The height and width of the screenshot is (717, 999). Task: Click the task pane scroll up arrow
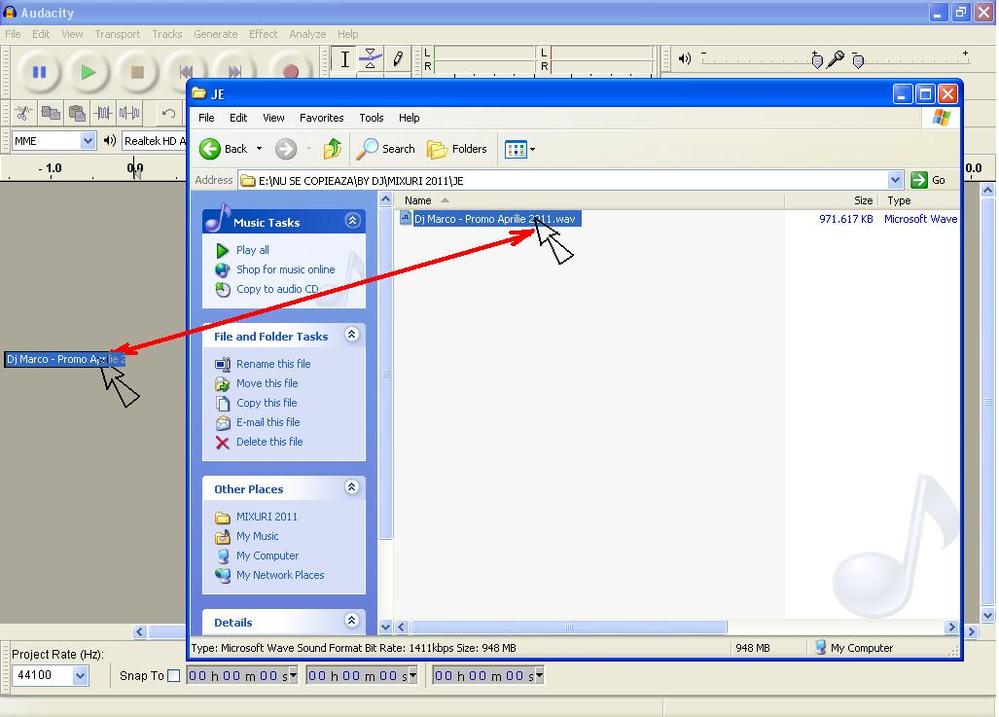(x=385, y=199)
